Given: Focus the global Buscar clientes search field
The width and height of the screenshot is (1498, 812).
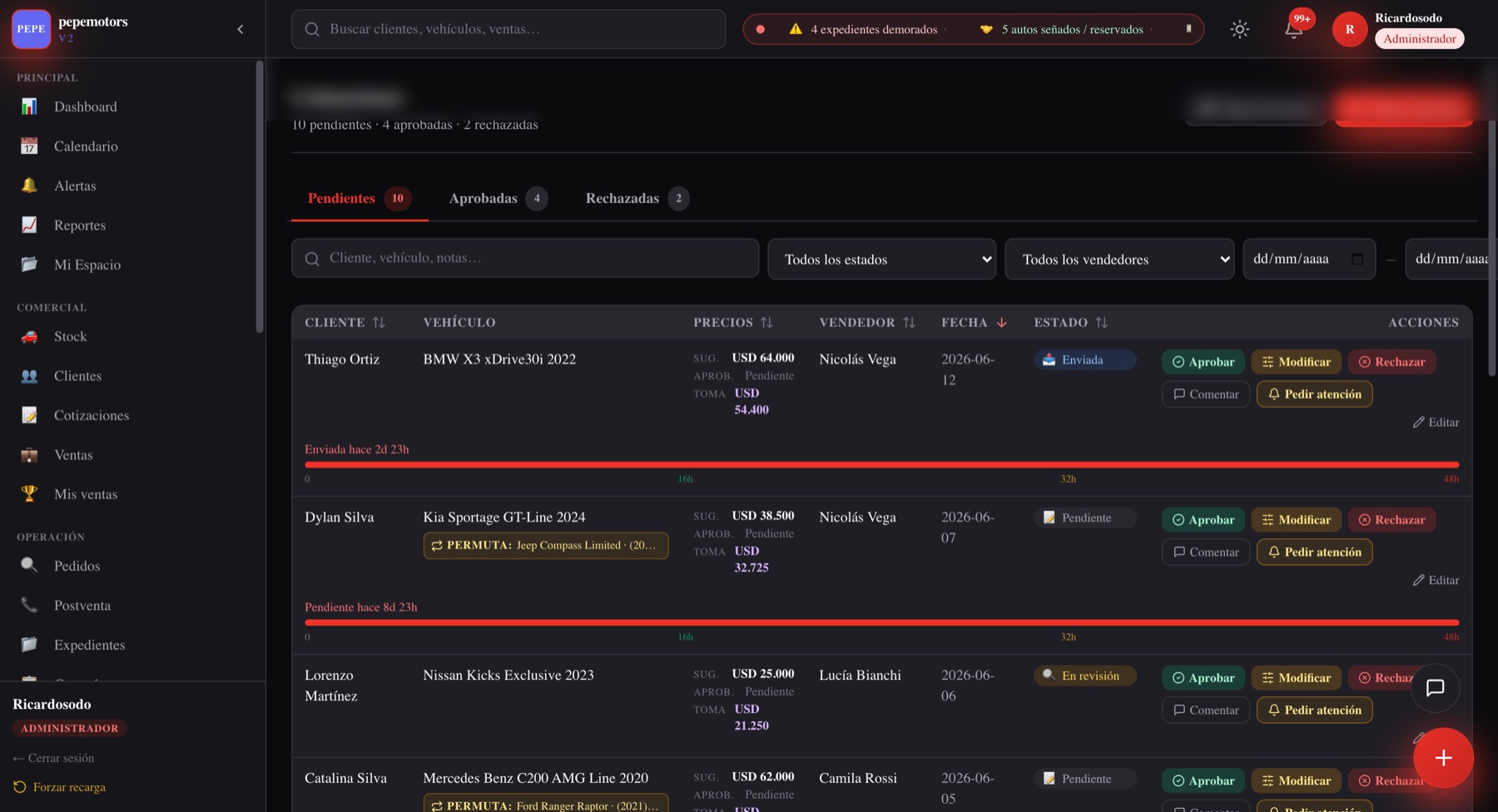Looking at the screenshot, I should 508,29.
